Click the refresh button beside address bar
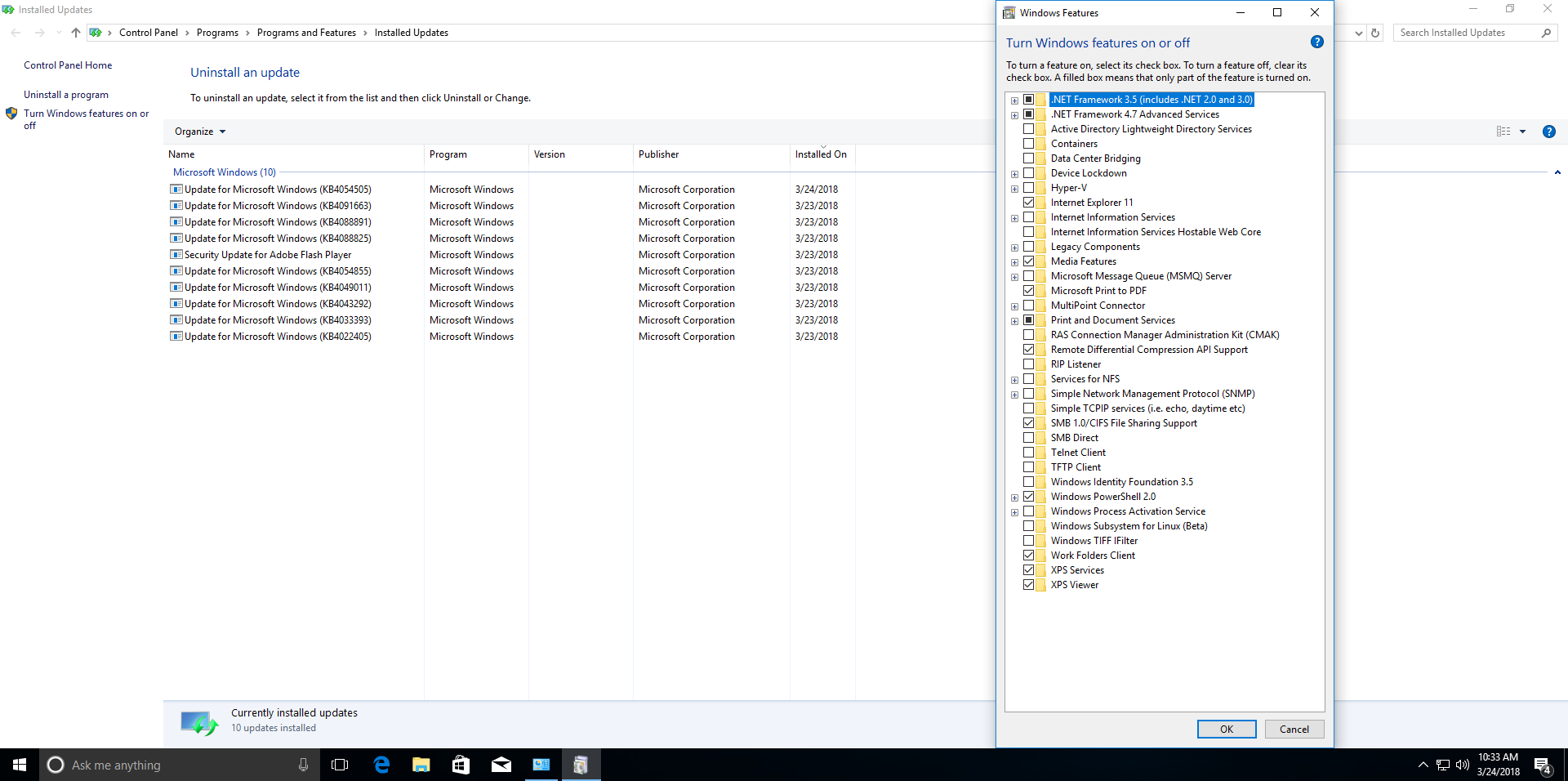 point(1375,33)
